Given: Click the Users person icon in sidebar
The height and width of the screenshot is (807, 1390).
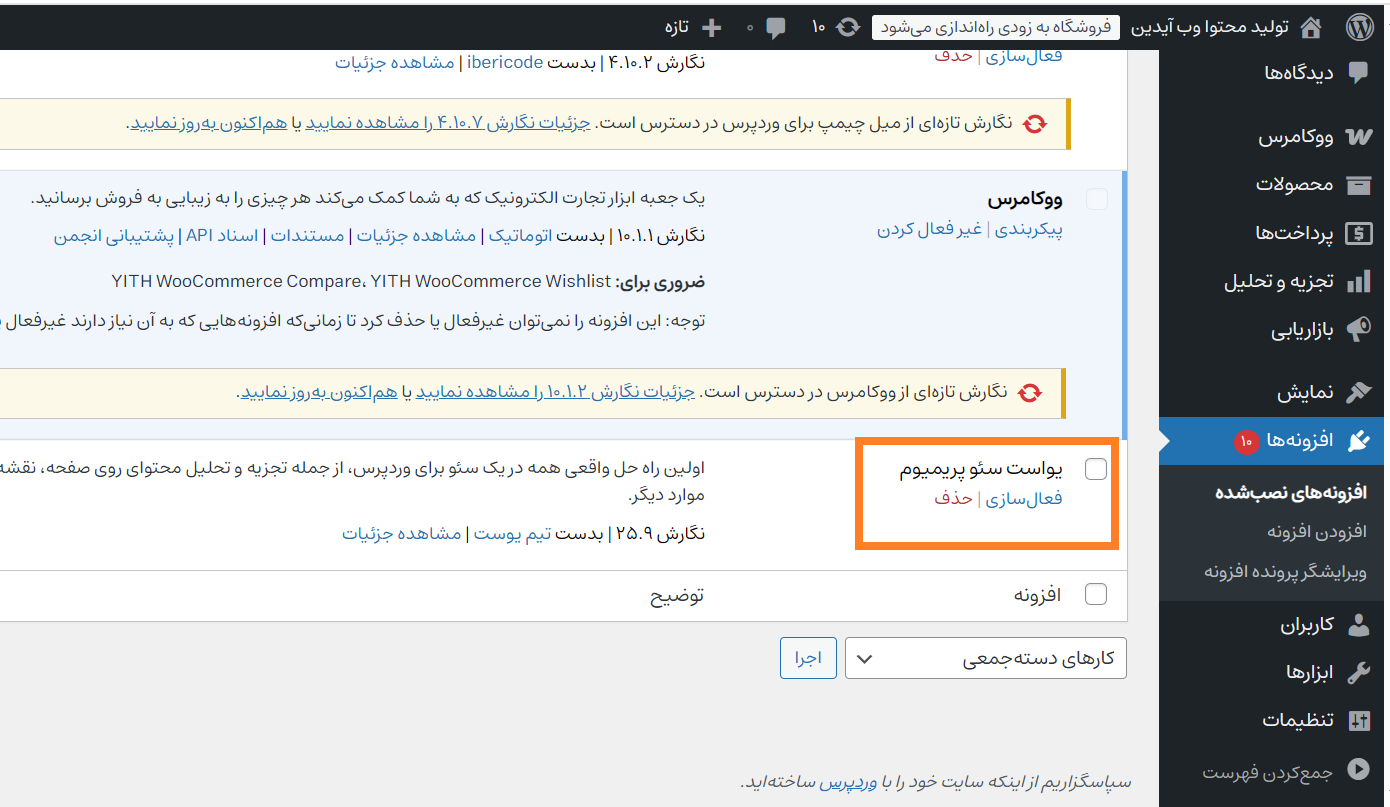Looking at the screenshot, I should tap(1358, 625).
